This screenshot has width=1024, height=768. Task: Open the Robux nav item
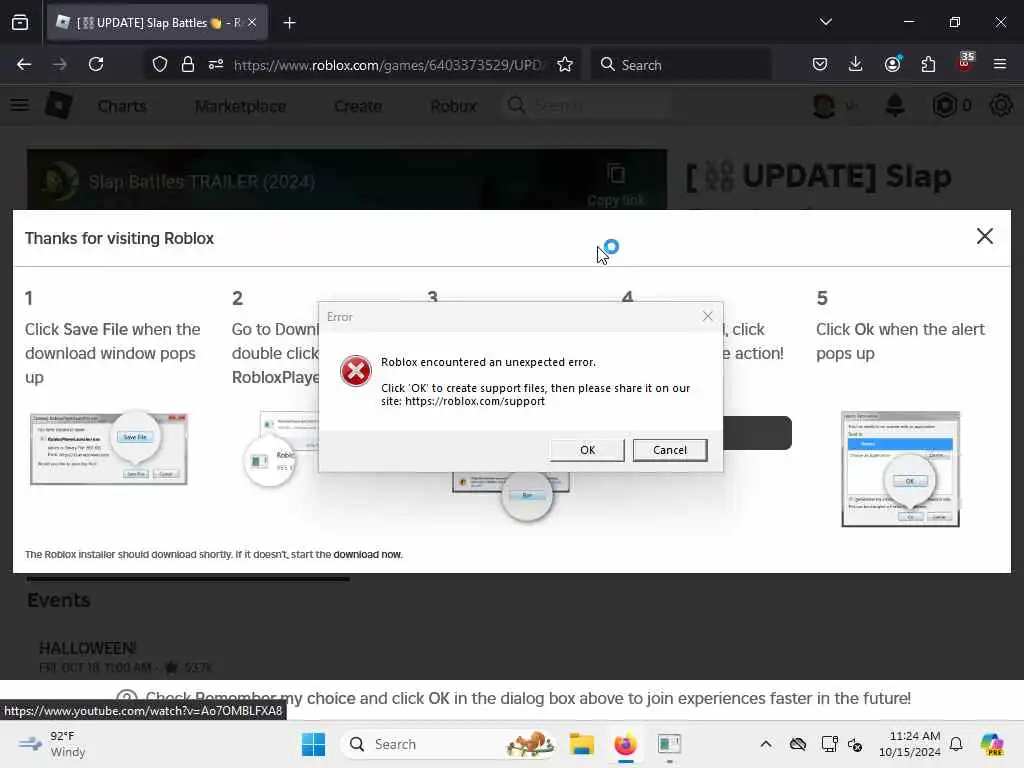453,106
